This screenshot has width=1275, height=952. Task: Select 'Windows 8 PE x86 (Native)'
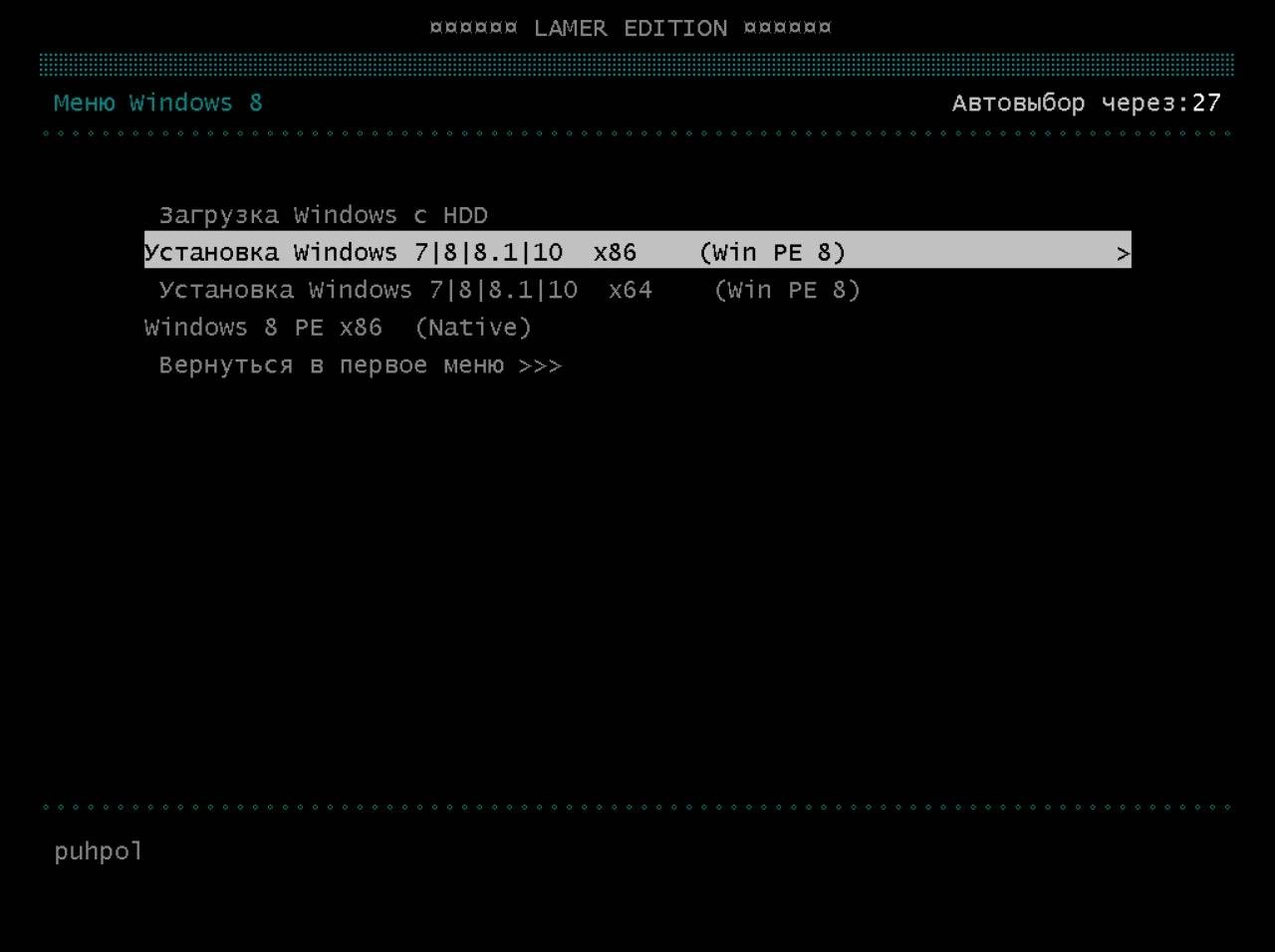pos(338,328)
